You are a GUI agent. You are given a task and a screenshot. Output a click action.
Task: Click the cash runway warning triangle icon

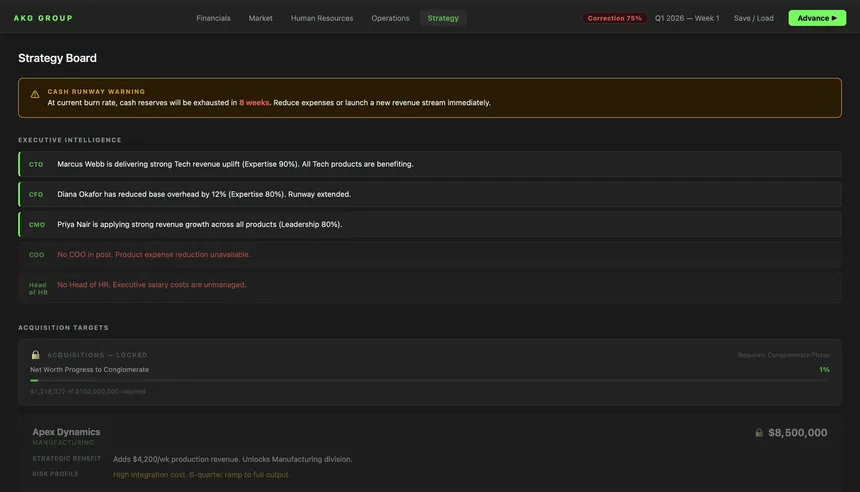[35, 94]
